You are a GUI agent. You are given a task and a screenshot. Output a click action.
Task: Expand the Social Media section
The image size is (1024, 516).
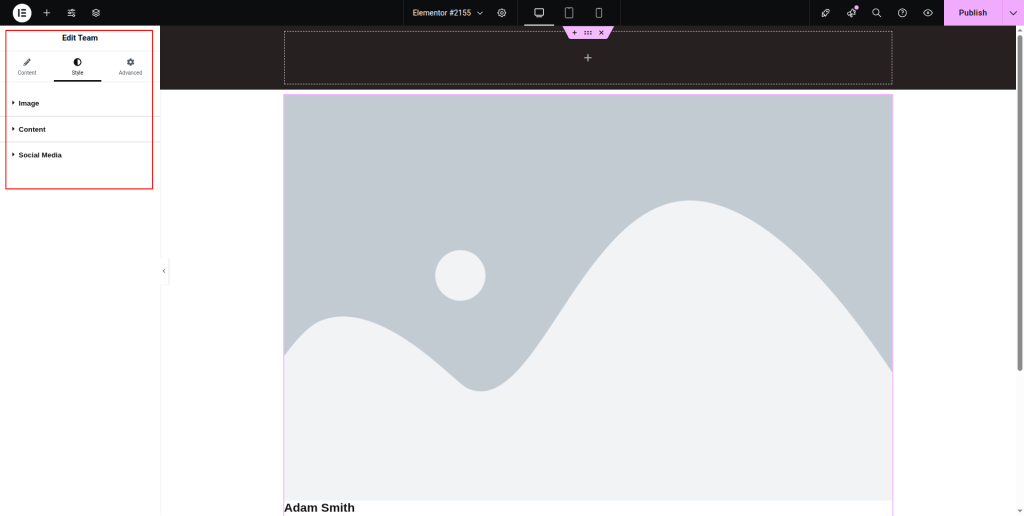(x=80, y=155)
